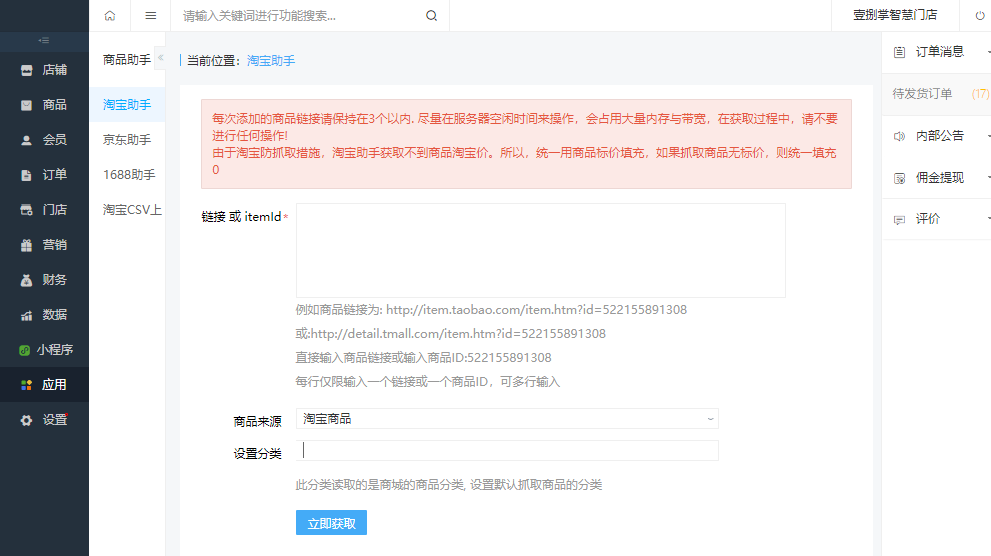The image size is (991, 556).
Task: Click dropdown arrow of 商品来源 select
Action: pos(710,419)
